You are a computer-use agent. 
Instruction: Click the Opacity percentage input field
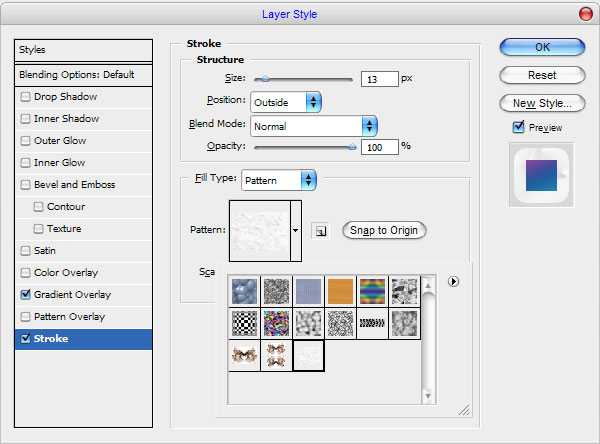(x=379, y=146)
